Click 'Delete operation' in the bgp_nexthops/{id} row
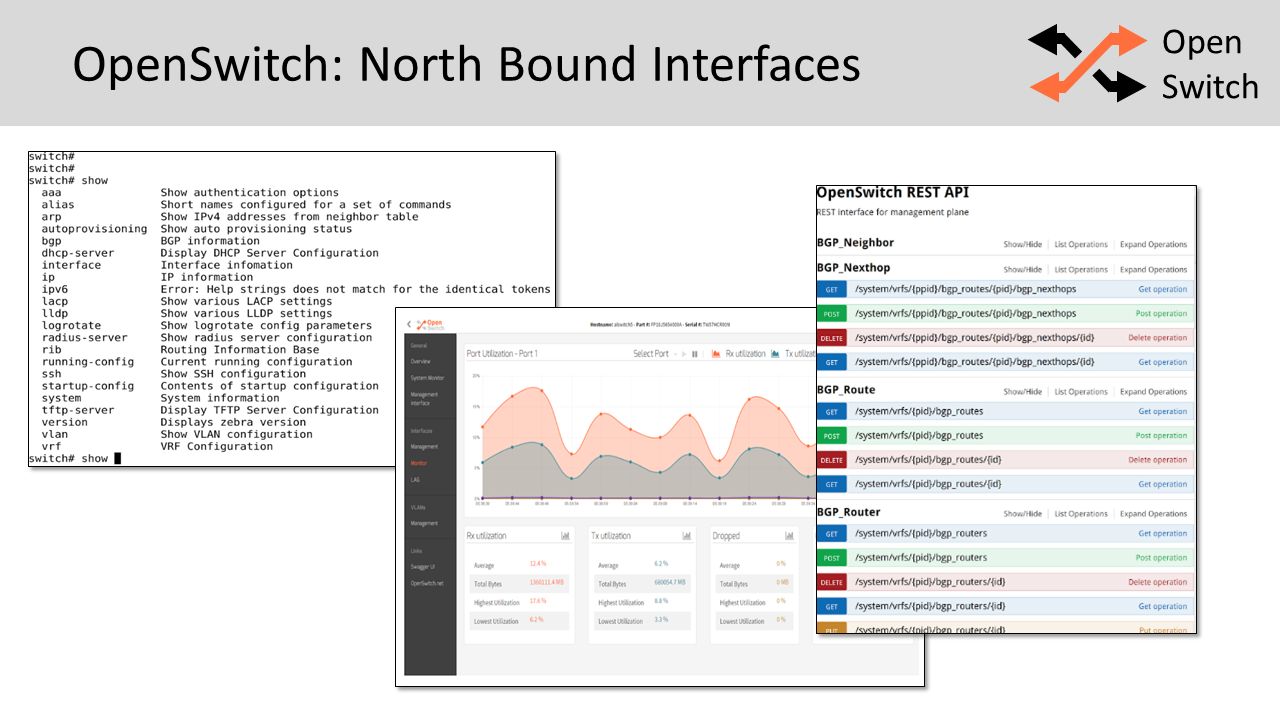 click(1157, 338)
